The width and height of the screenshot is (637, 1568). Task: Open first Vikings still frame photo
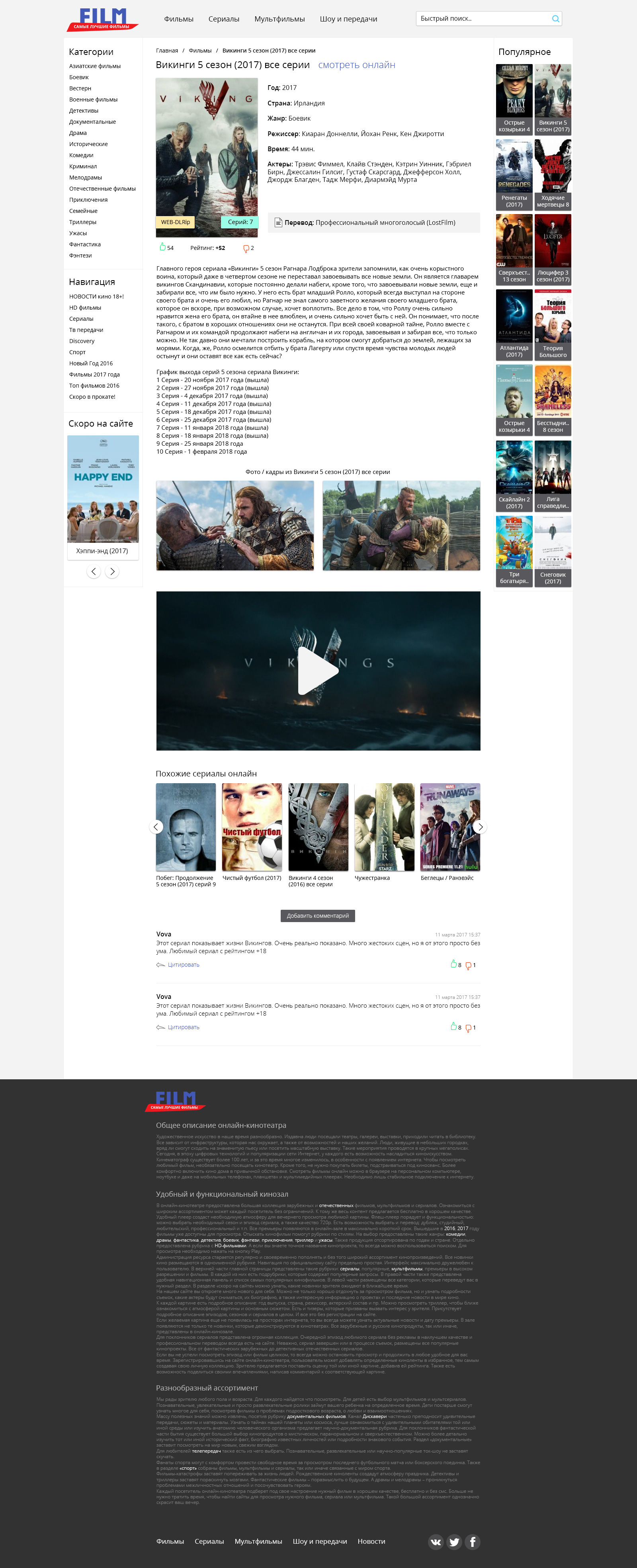coord(235,525)
